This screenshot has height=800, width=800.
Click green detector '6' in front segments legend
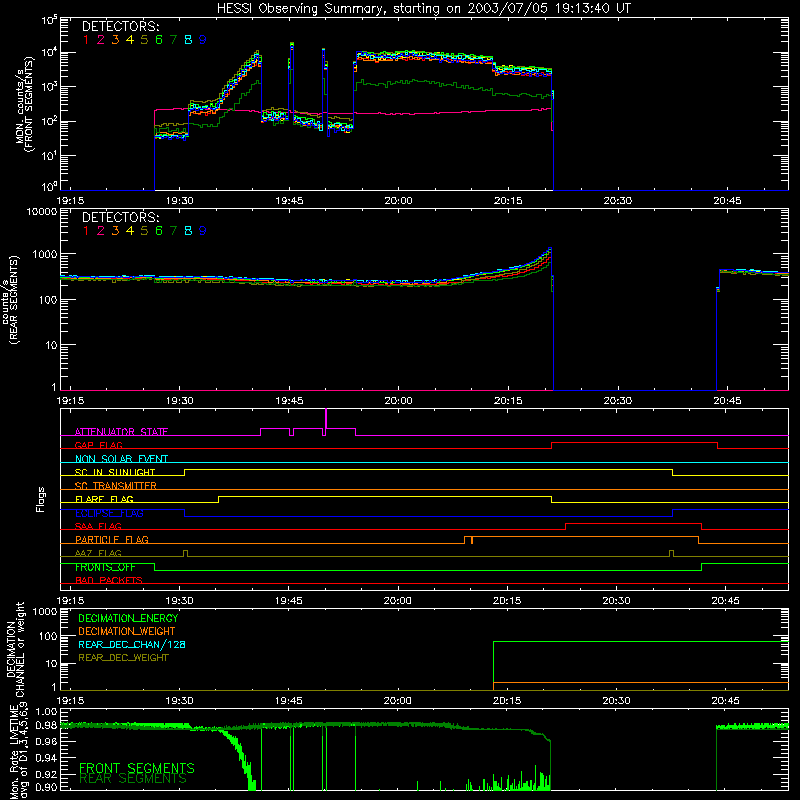click(x=159, y=40)
